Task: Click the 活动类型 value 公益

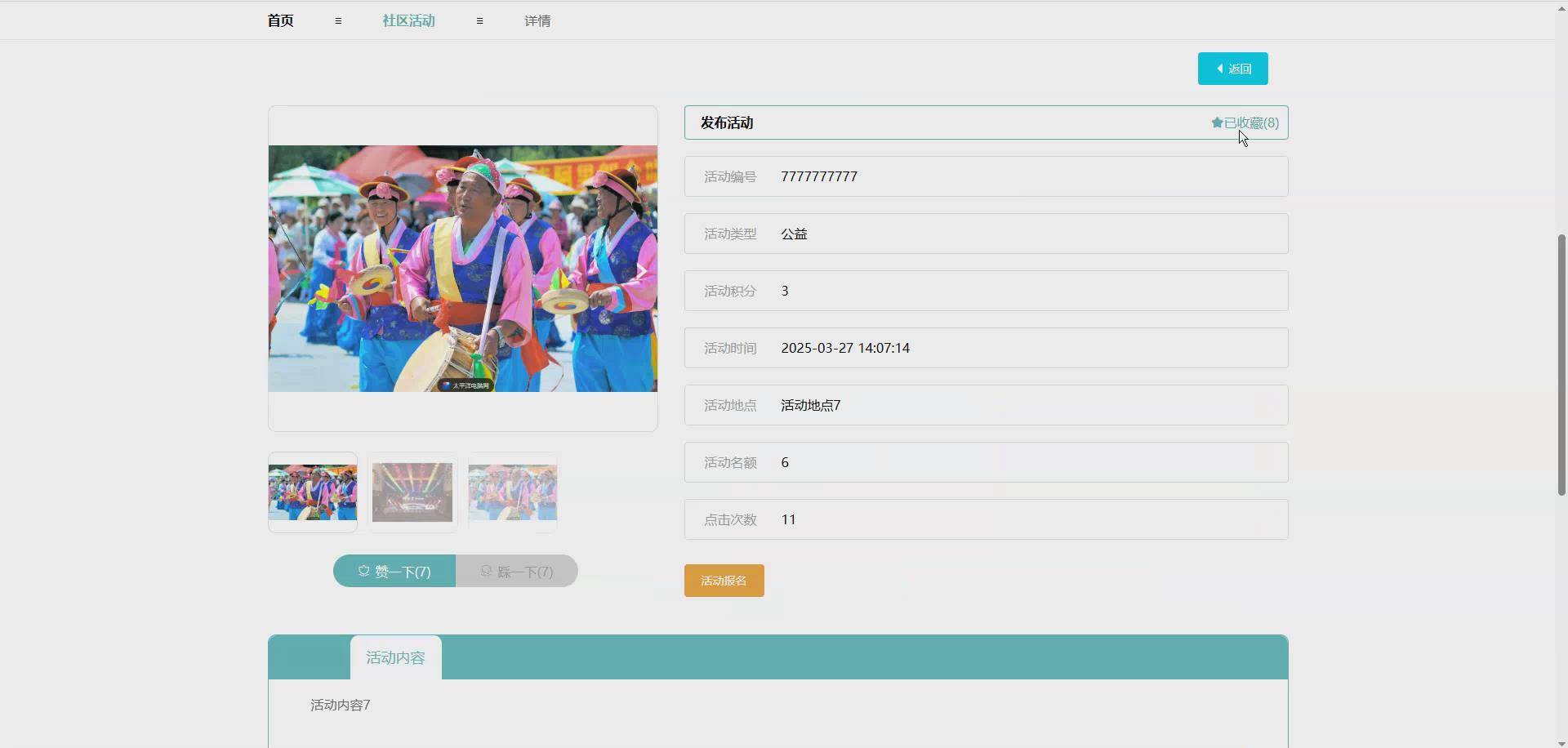Action: click(794, 234)
